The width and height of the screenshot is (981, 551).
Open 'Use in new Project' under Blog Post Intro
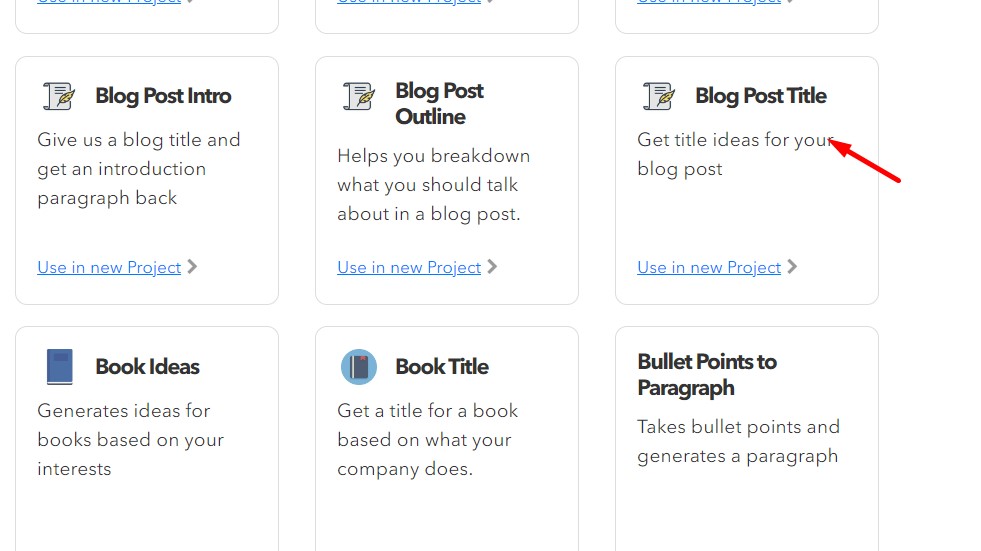pos(109,267)
